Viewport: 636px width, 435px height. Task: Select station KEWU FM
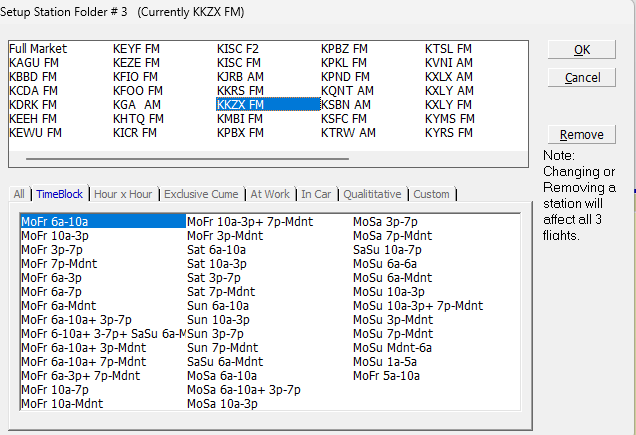[35, 133]
